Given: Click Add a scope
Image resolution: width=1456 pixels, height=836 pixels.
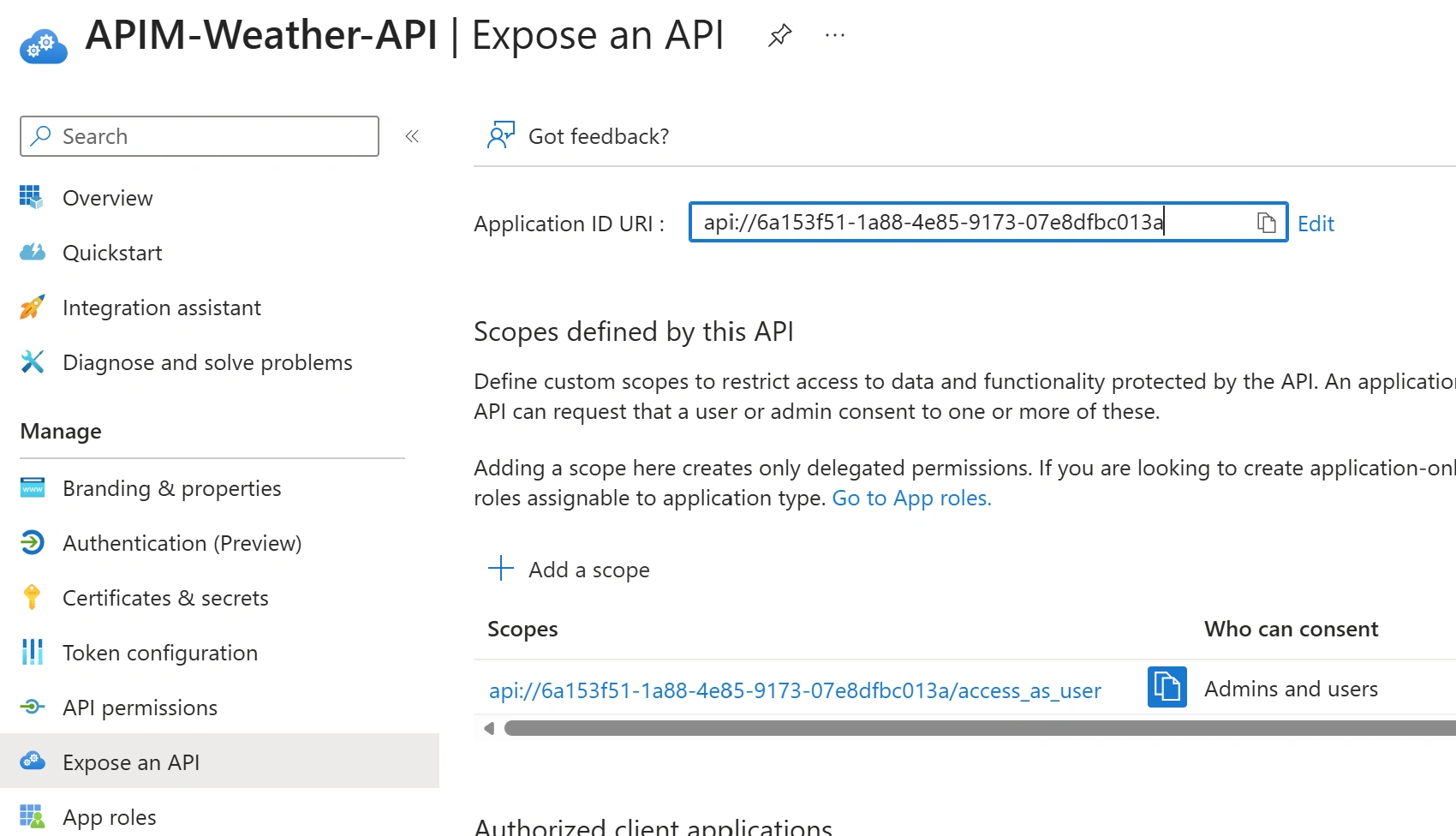Looking at the screenshot, I should tap(569, 570).
